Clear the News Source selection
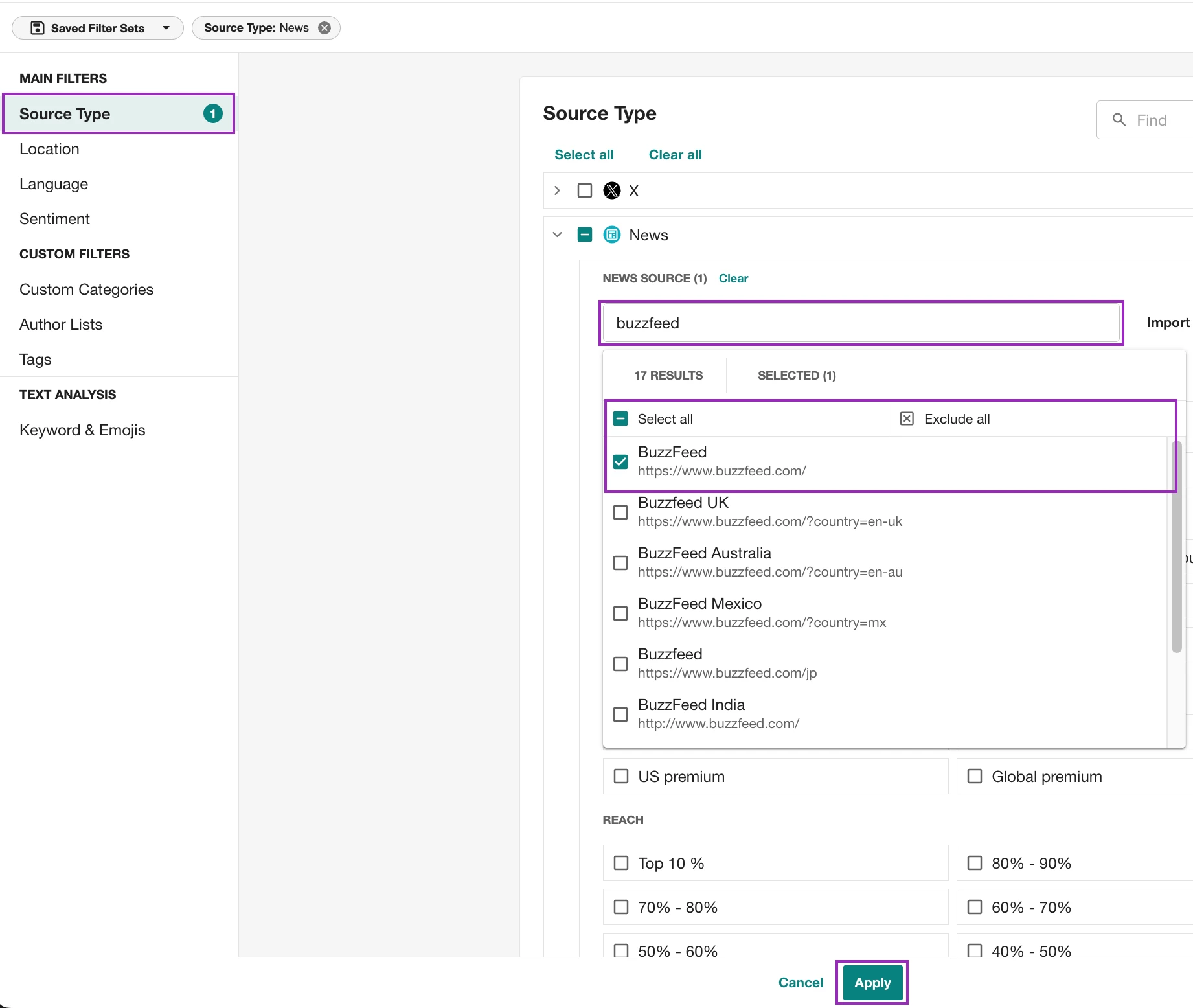1193x1008 pixels. (x=733, y=279)
